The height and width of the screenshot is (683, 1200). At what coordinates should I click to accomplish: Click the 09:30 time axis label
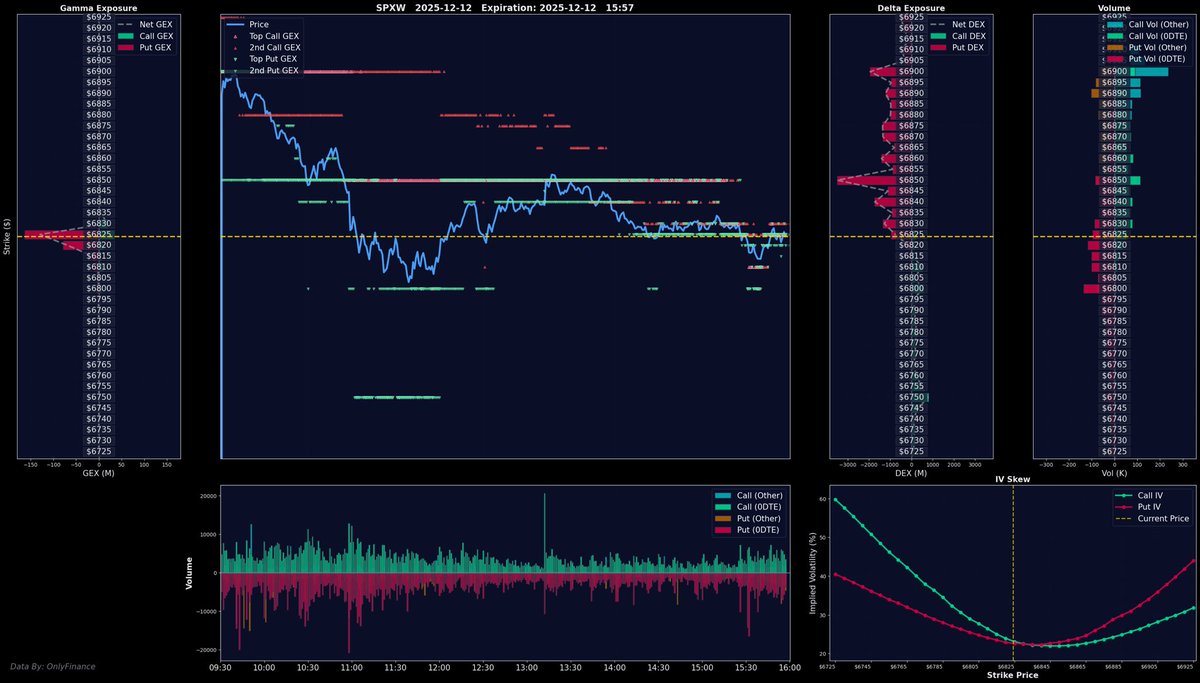pyautogui.click(x=222, y=667)
